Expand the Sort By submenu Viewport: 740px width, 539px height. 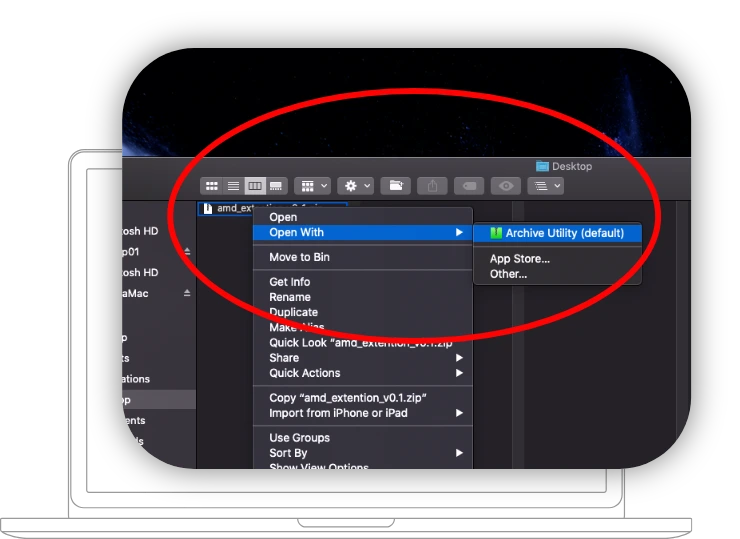coord(363,453)
